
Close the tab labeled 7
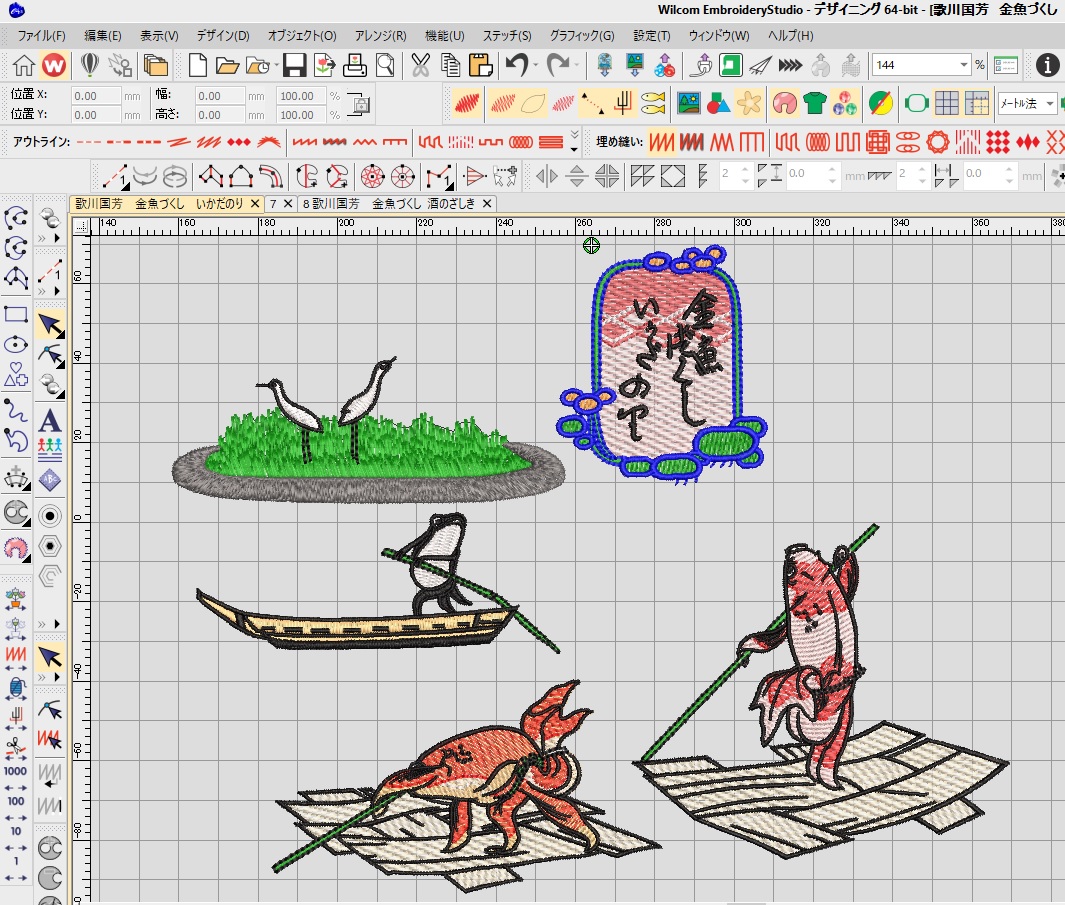tap(288, 204)
